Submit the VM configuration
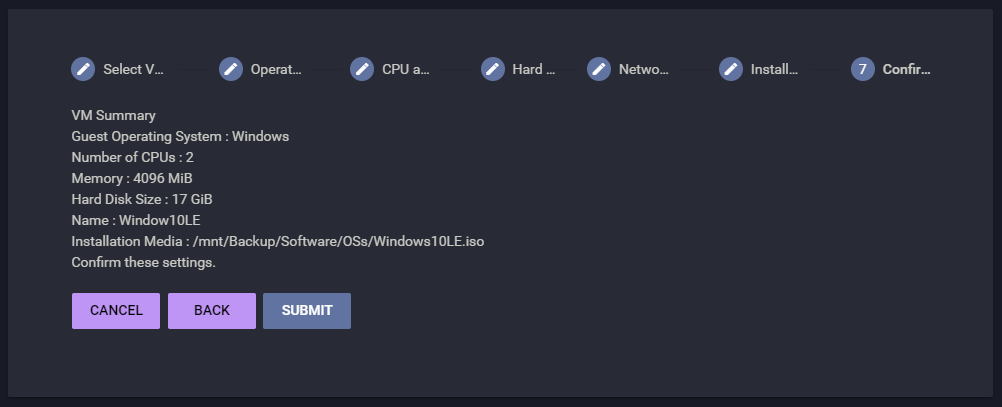 tap(307, 311)
